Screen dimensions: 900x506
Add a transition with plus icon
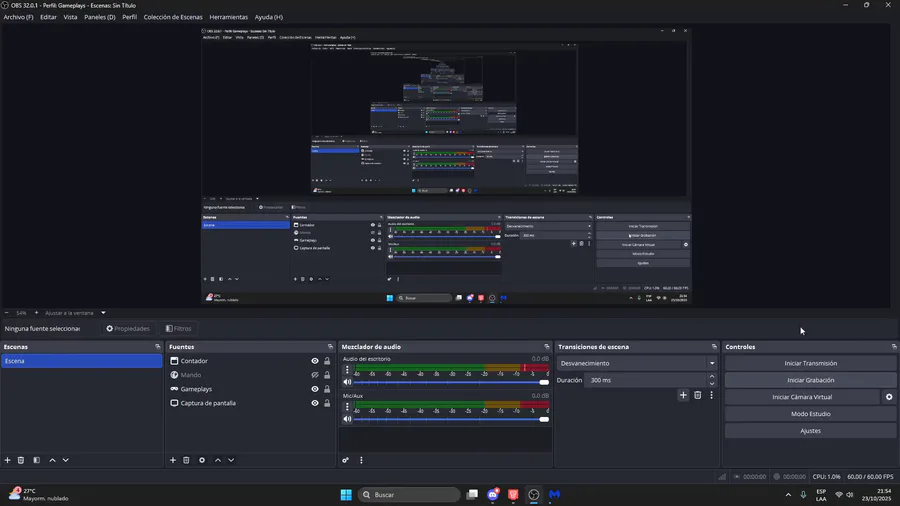tap(683, 395)
